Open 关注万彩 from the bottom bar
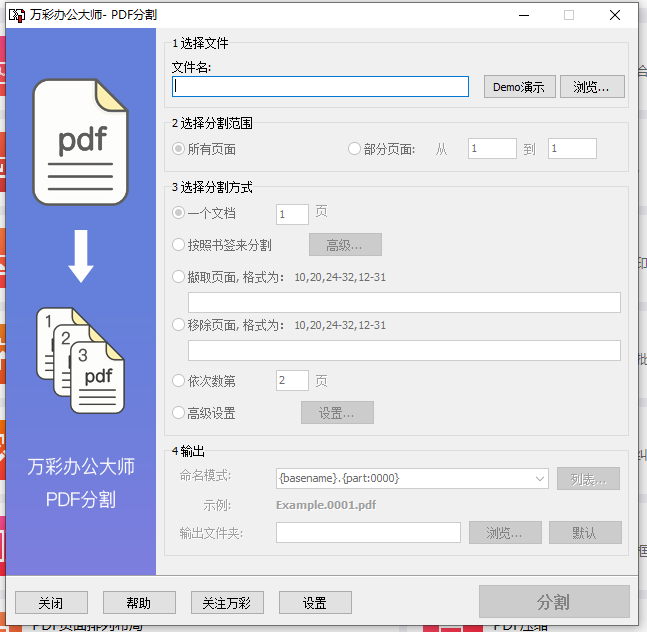647x632 pixels. [x=226, y=603]
